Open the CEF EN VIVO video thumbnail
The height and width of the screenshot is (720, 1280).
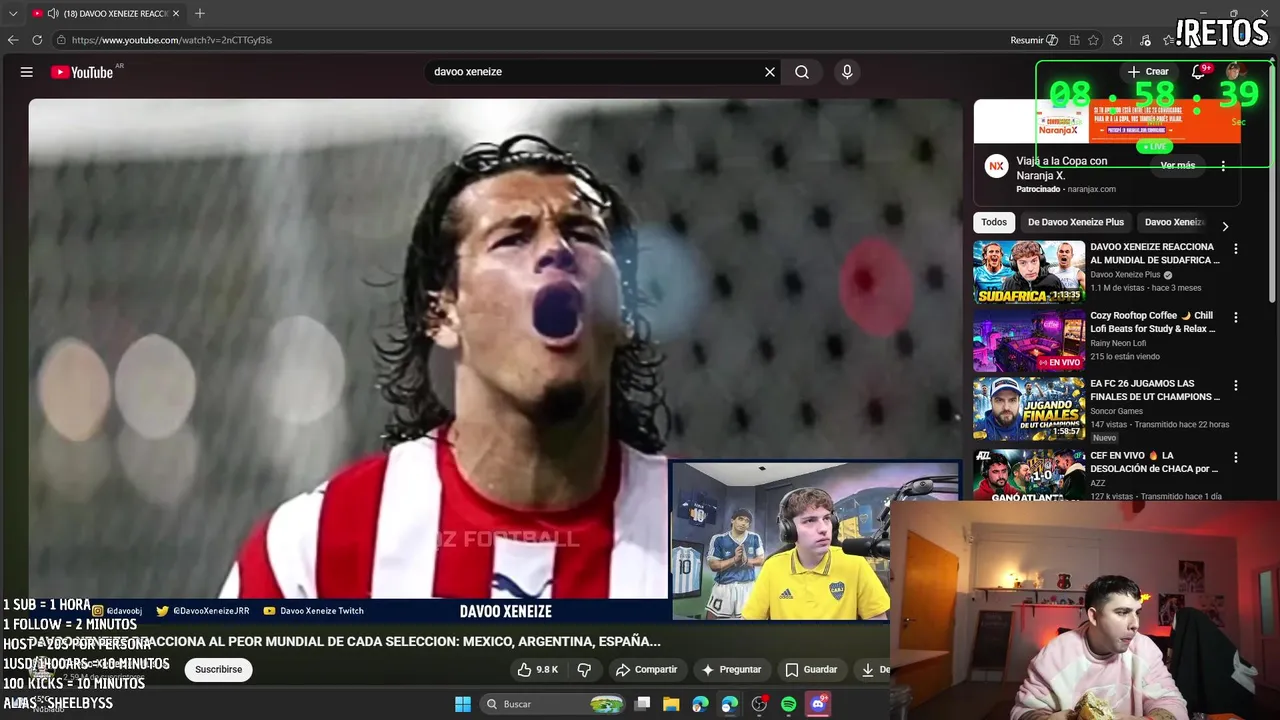pyautogui.click(x=1029, y=474)
